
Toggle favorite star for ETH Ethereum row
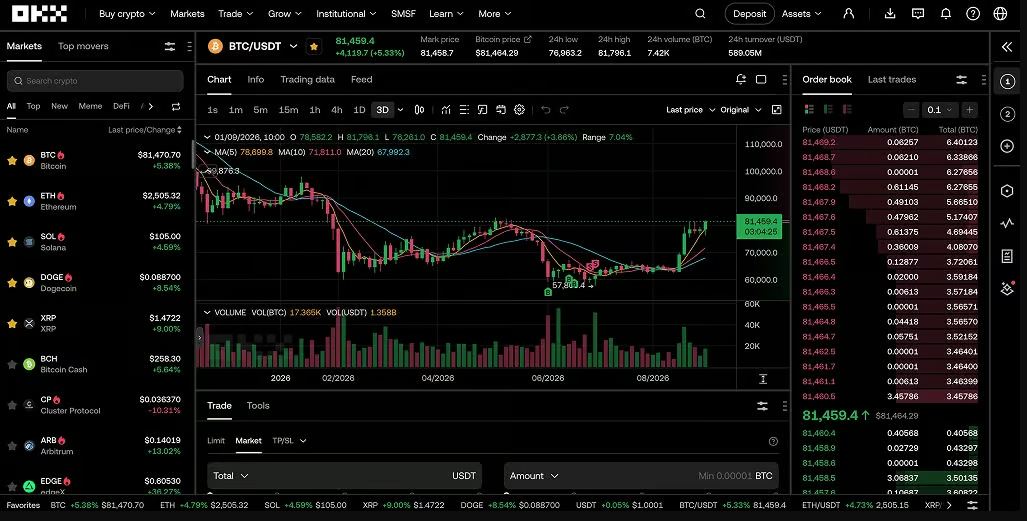[12, 201]
